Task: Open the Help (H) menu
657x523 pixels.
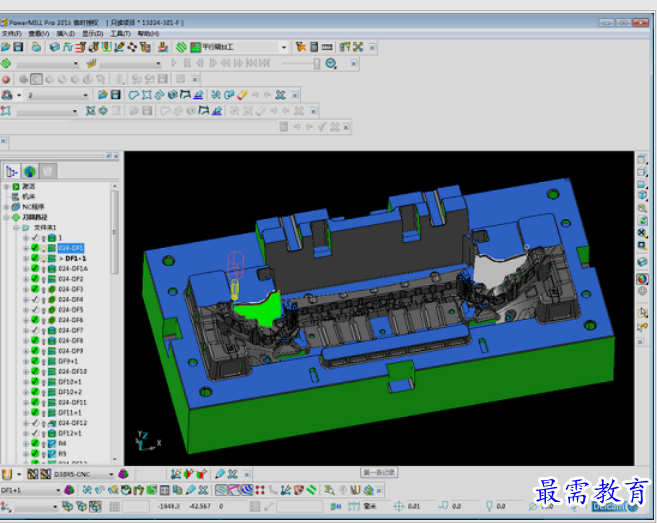Action: (x=148, y=34)
